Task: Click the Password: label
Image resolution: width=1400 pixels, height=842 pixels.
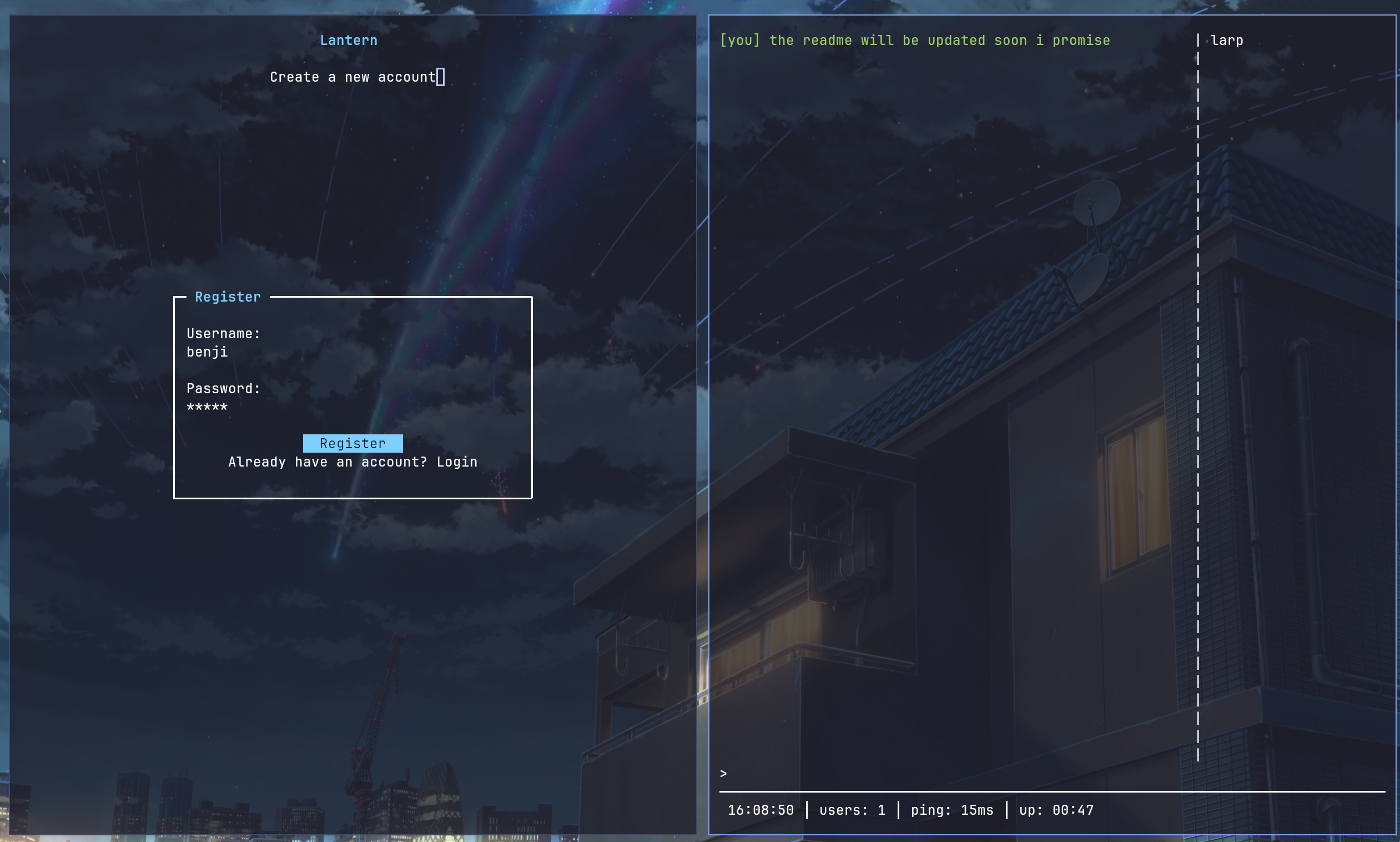Action: pyautogui.click(x=223, y=389)
